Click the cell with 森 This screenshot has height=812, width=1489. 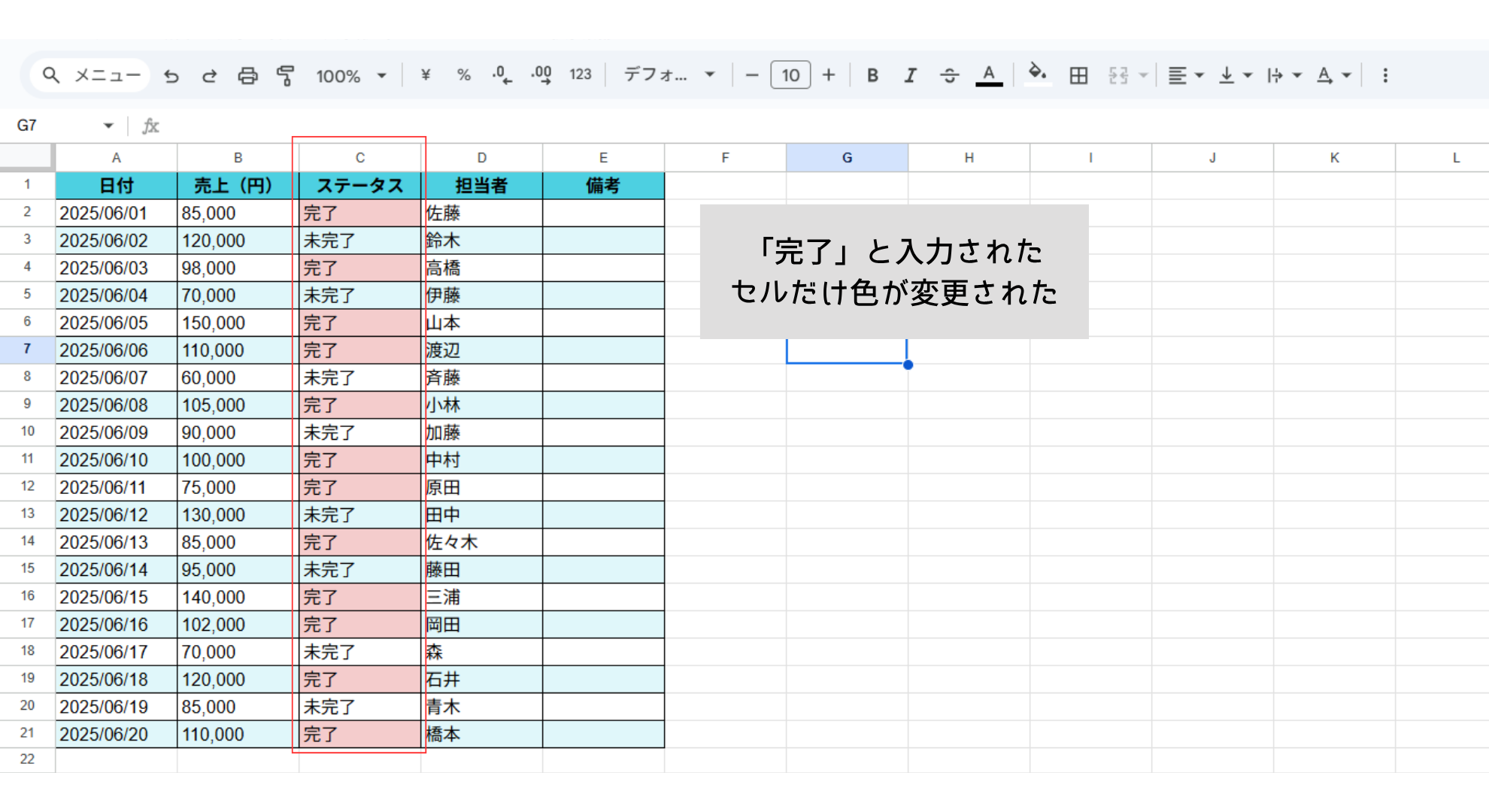(x=482, y=652)
